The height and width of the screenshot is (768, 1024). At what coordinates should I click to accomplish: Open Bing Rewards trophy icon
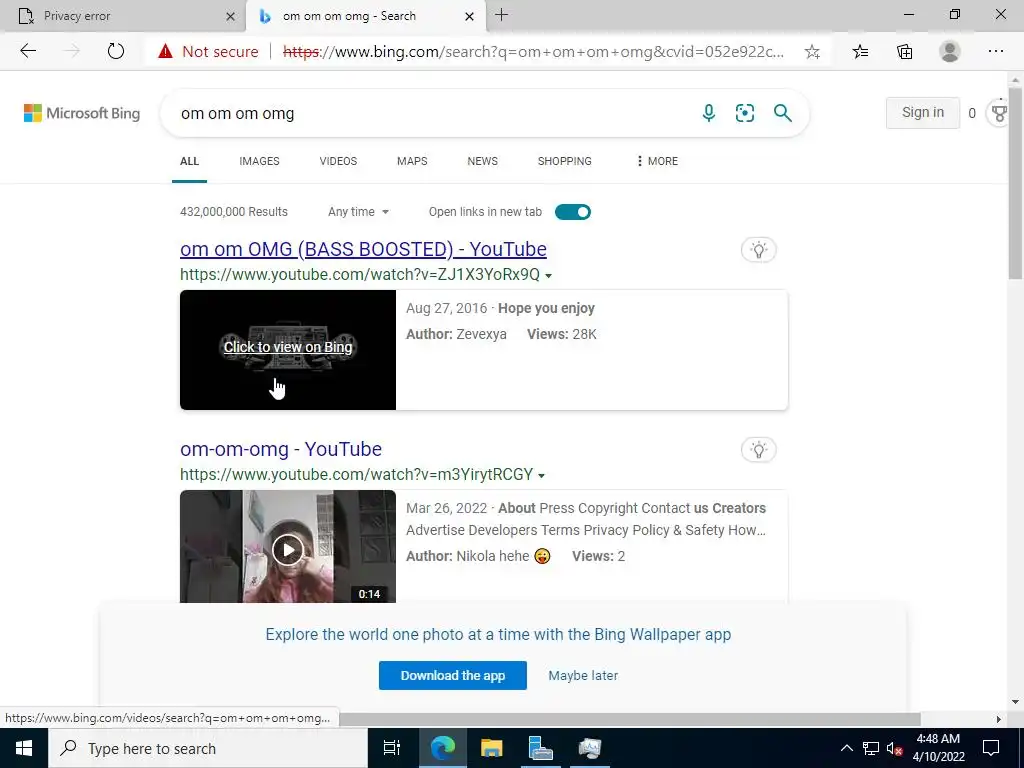click(999, 113)
